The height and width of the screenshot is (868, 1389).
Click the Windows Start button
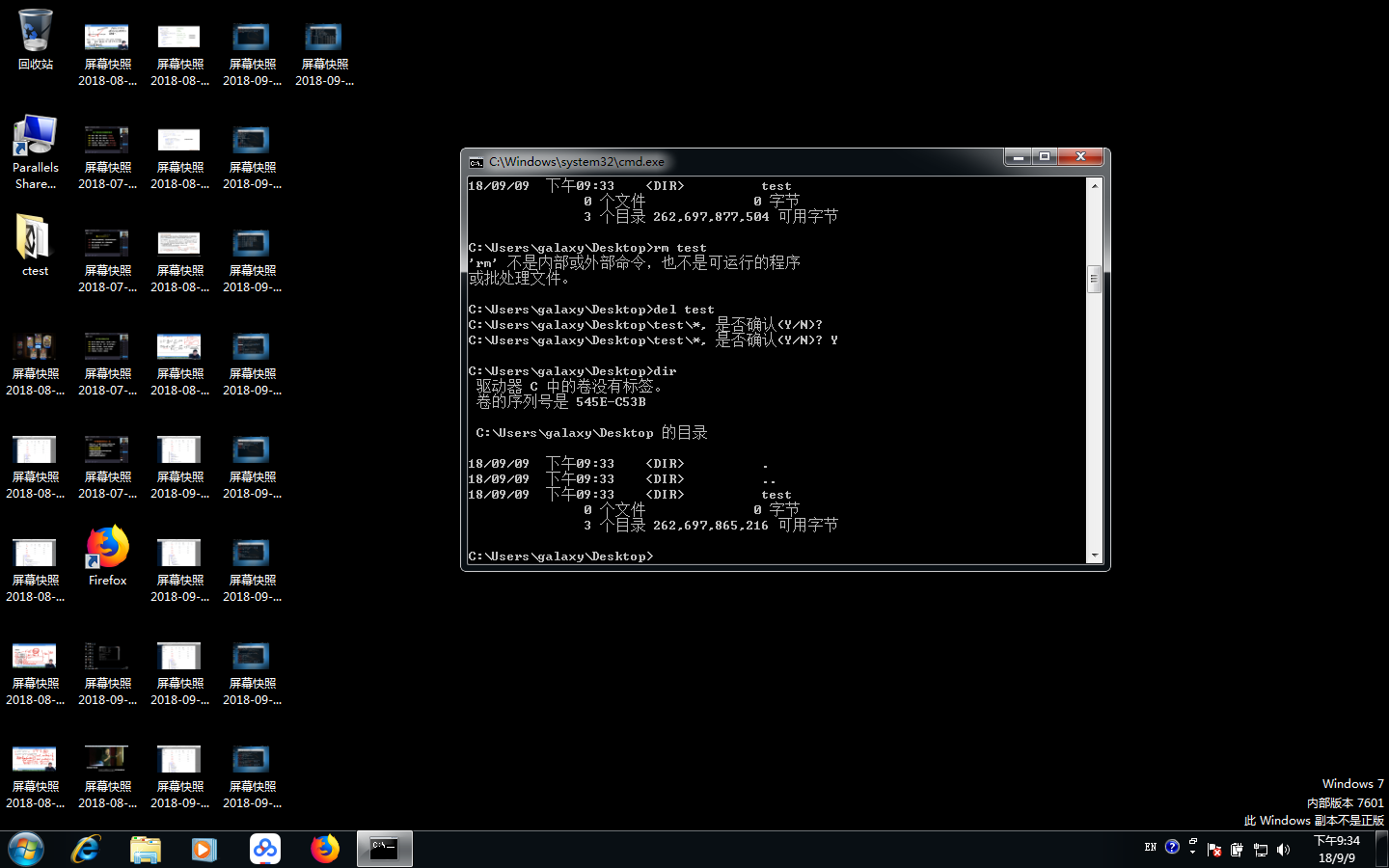coord(26,849)
